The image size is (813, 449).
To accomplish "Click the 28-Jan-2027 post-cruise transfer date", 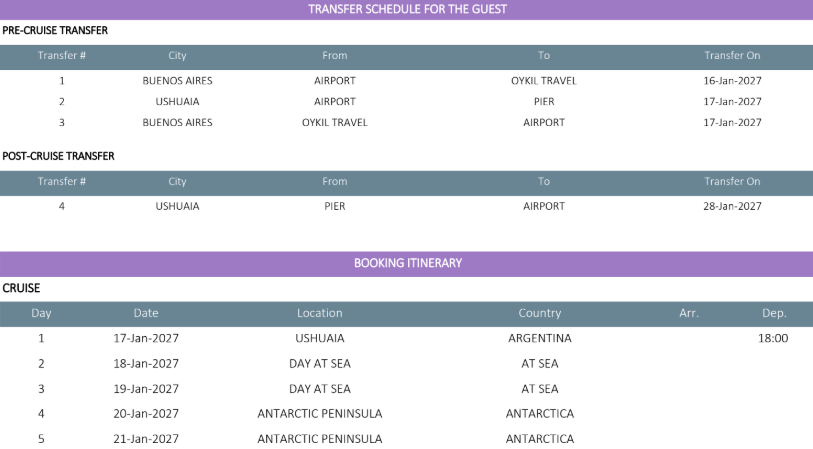I will pos(732,206).
